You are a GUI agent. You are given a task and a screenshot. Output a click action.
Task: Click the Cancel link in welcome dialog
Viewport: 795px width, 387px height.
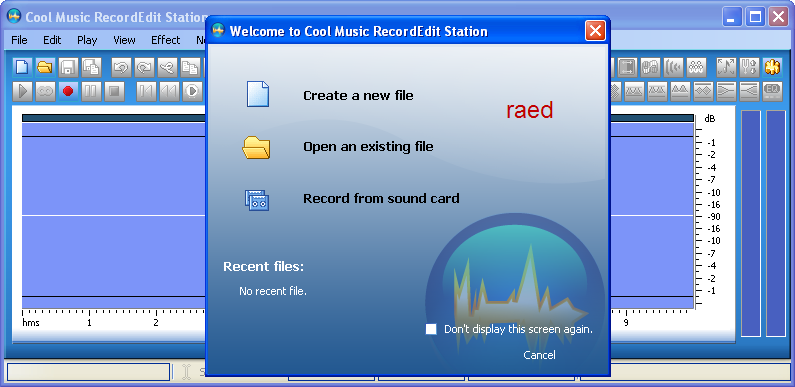pos(539,355)
